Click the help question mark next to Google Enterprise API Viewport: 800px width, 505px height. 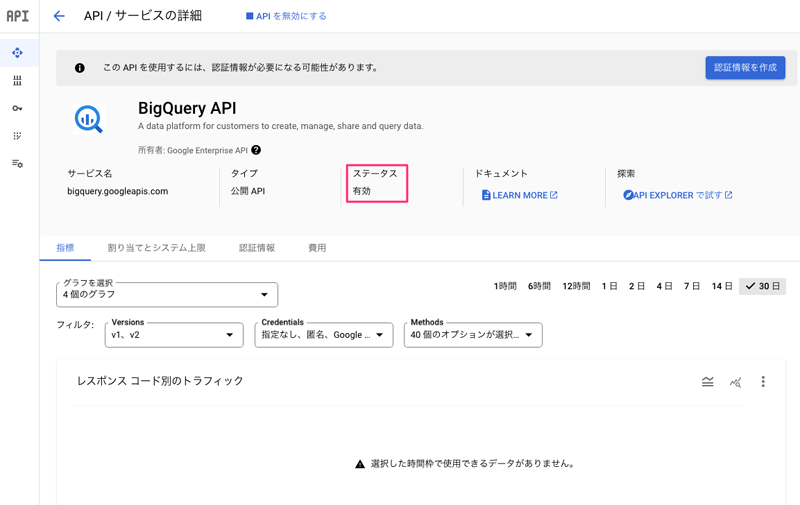[x=256, y=150]
